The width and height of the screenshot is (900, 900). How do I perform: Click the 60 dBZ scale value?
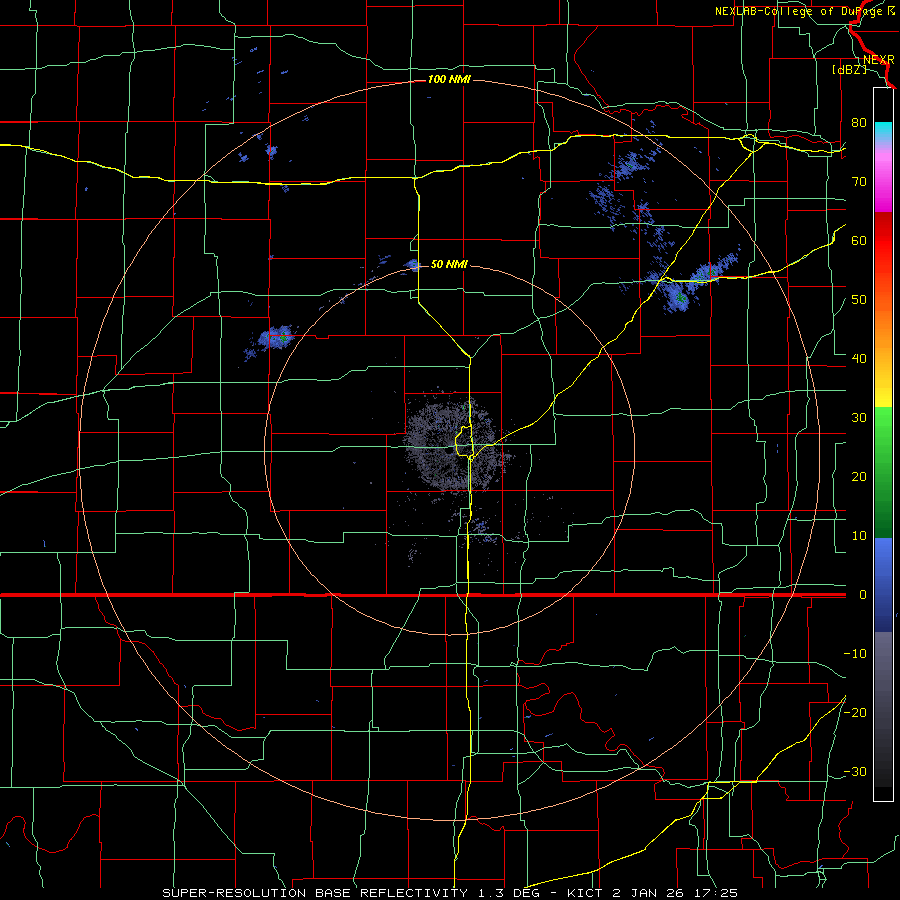pyautogui.click(x=859, y=240)
